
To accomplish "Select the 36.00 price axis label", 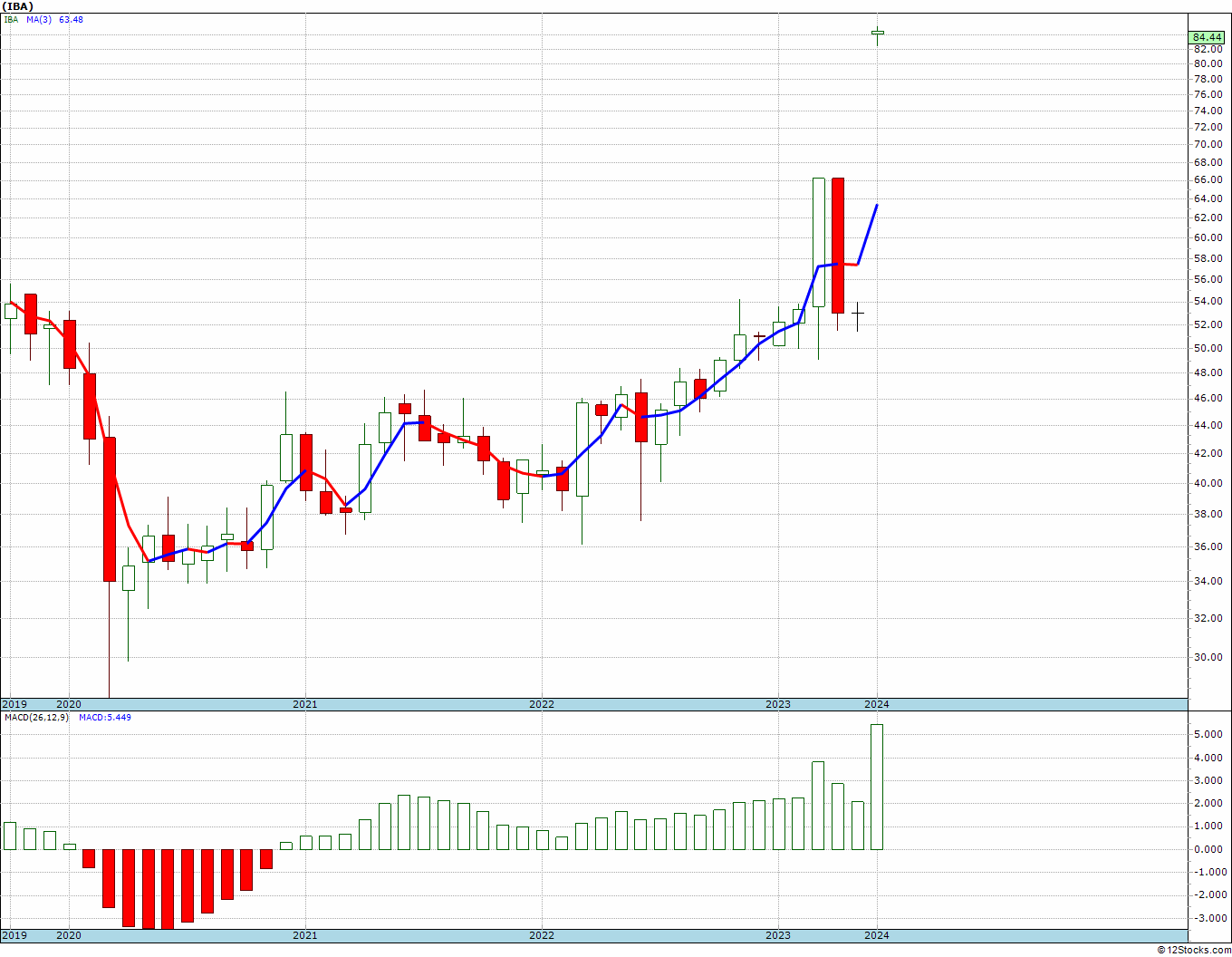I will pyautogui.click(x=1208, y=546).
